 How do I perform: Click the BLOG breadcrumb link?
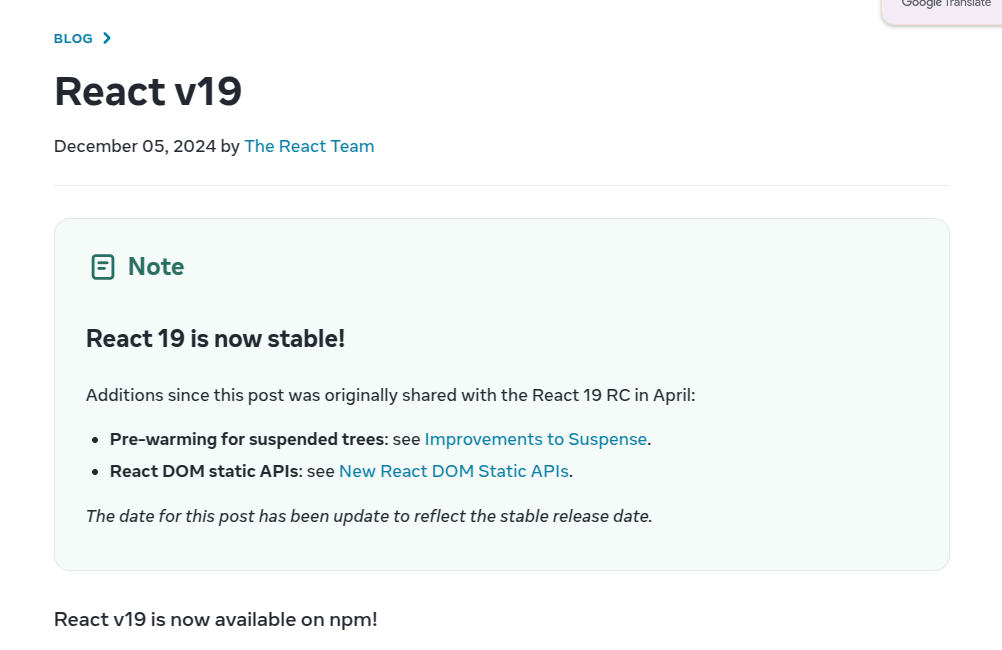pyautogui.click(x=73, y=38)
